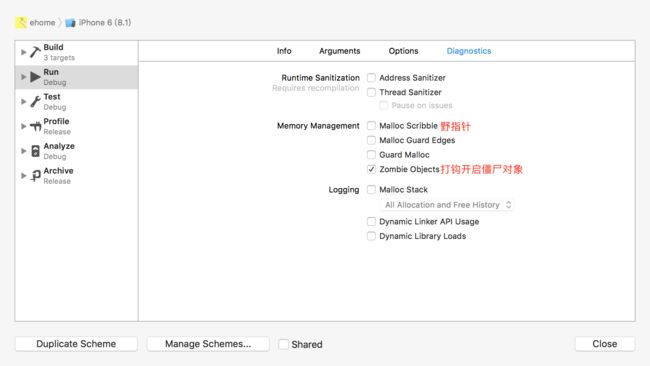Enable the Address Sanitizer checkbox
This screenshot has height=366, width=650.
(x=371, y=78)
